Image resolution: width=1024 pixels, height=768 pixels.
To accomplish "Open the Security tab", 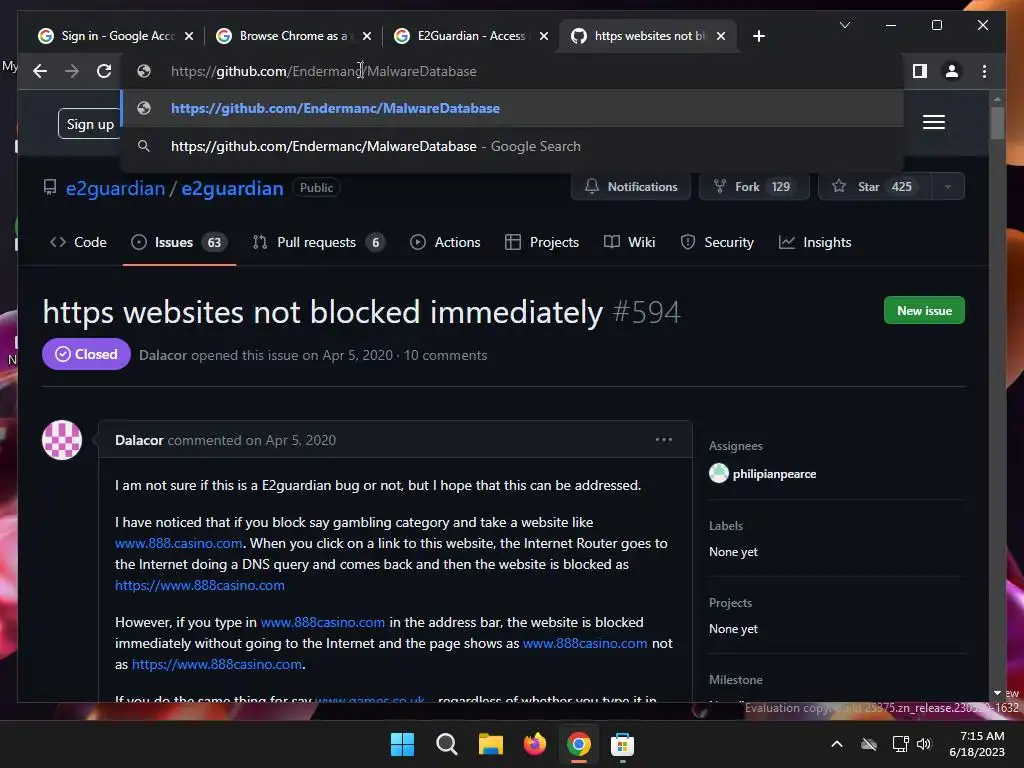I will 717,242.
